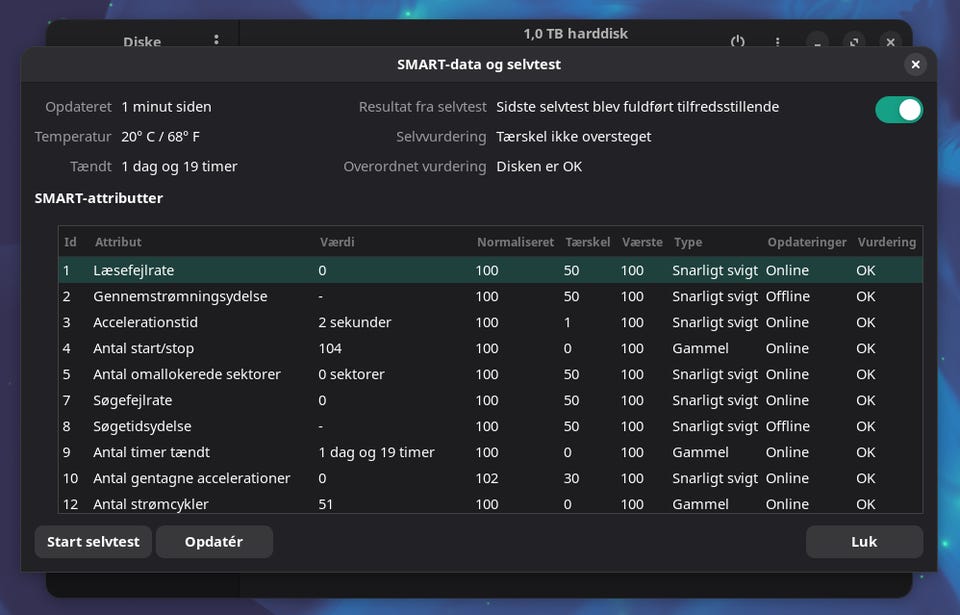
Task: Sort by the Attribut column header
Action: [118, 242]
